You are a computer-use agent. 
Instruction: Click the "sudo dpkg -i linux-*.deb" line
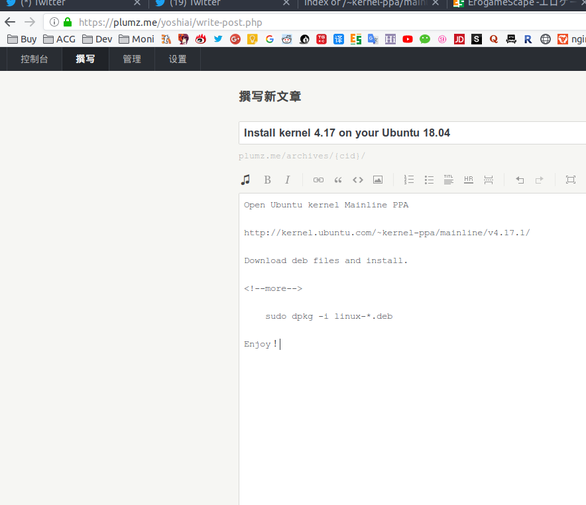(329, 316)
